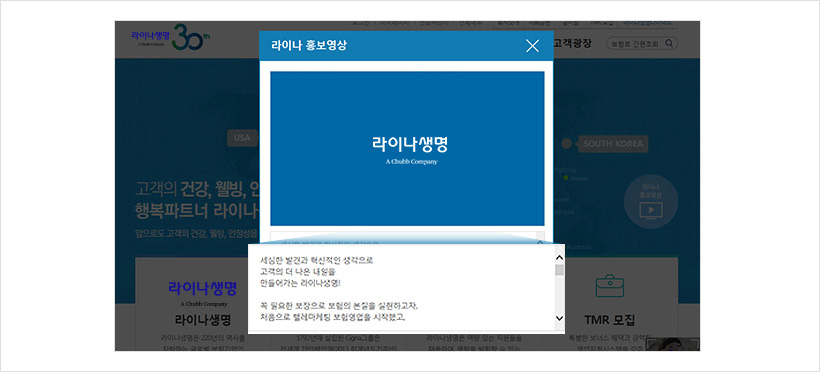Click scroll-down arrow of transcript text
This screenshot has height=372, width=820.
[x=559, y=318]
